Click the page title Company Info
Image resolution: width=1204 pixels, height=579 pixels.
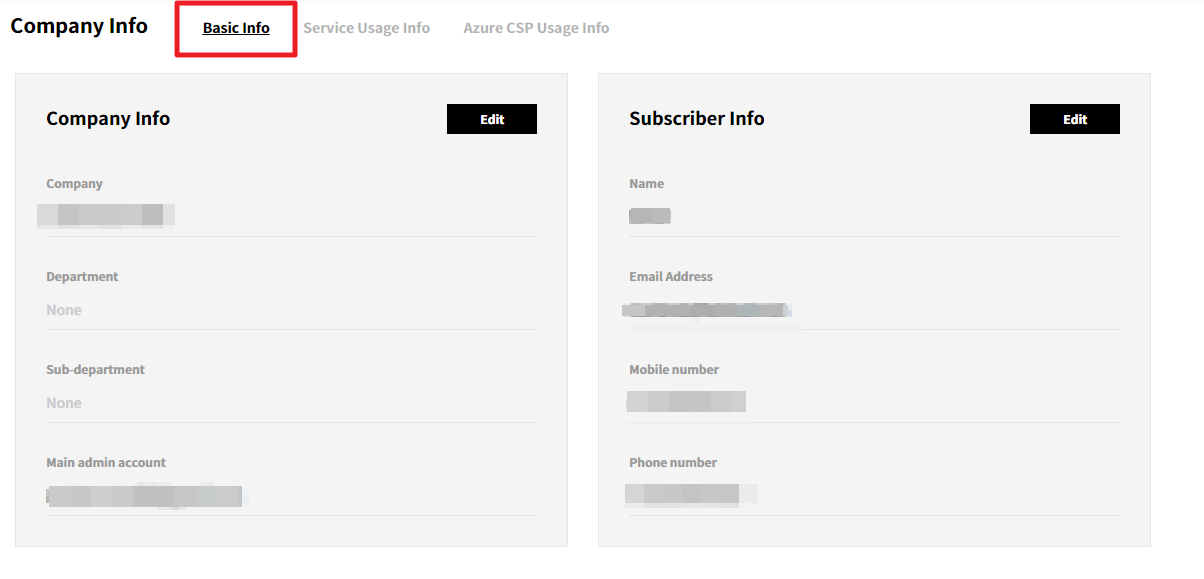click(79, 26)
